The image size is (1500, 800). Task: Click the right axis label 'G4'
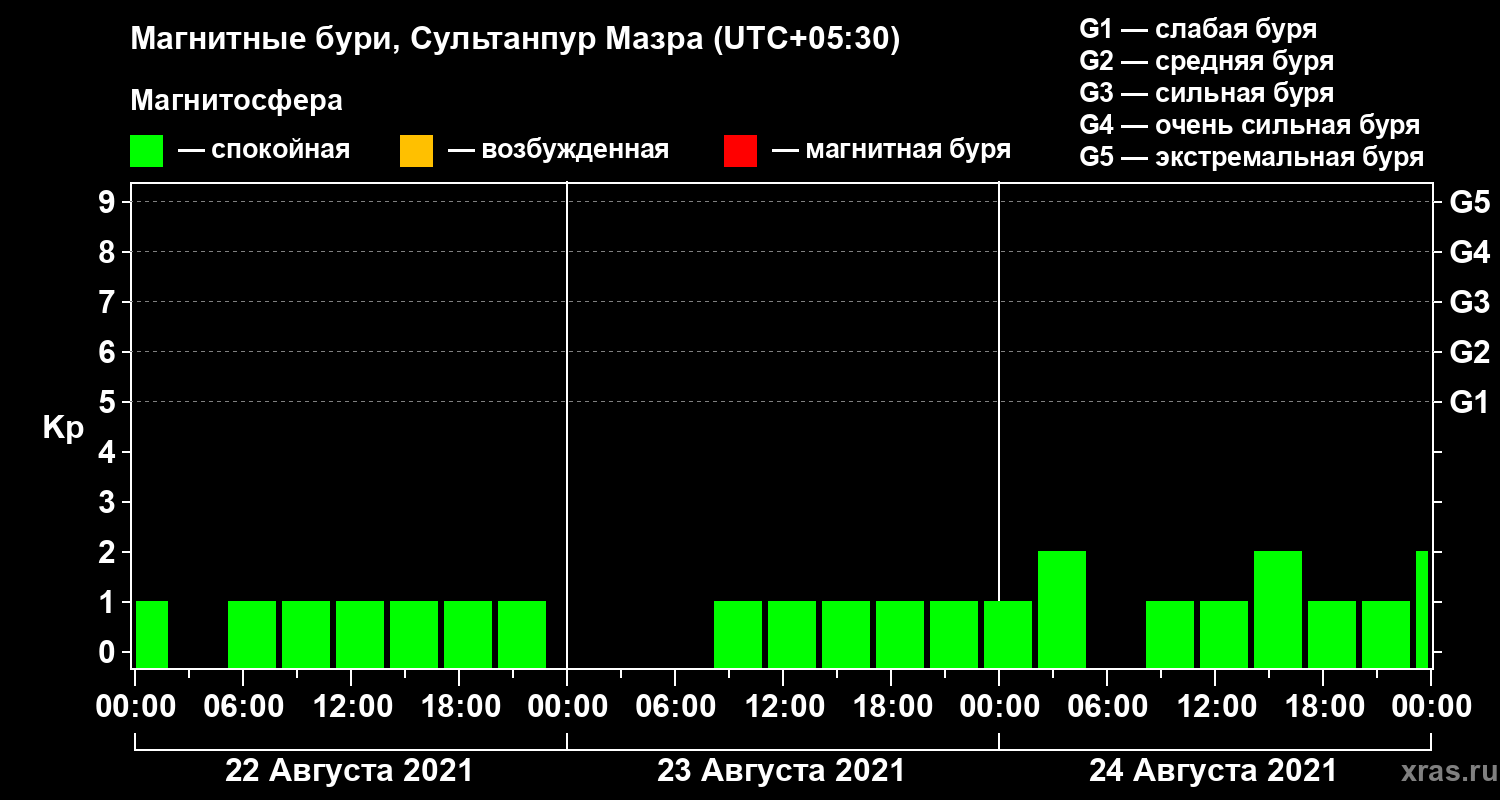(x=1469, y=252)
